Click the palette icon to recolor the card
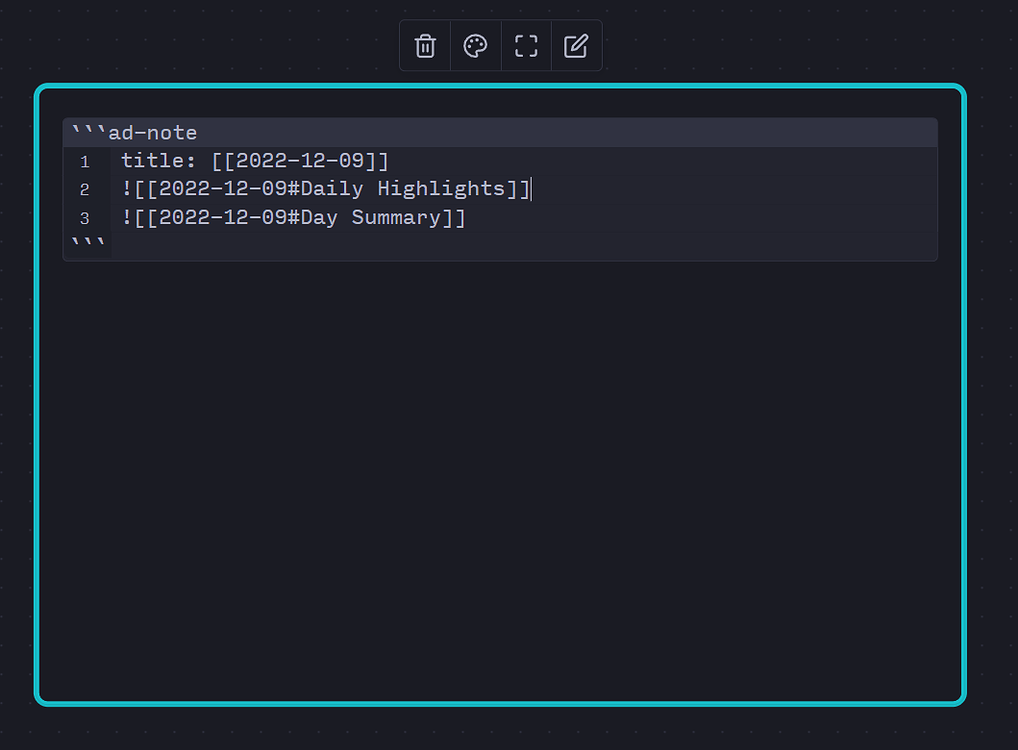This screenshot has height=750, width=1018. click(x=475, y=45)
